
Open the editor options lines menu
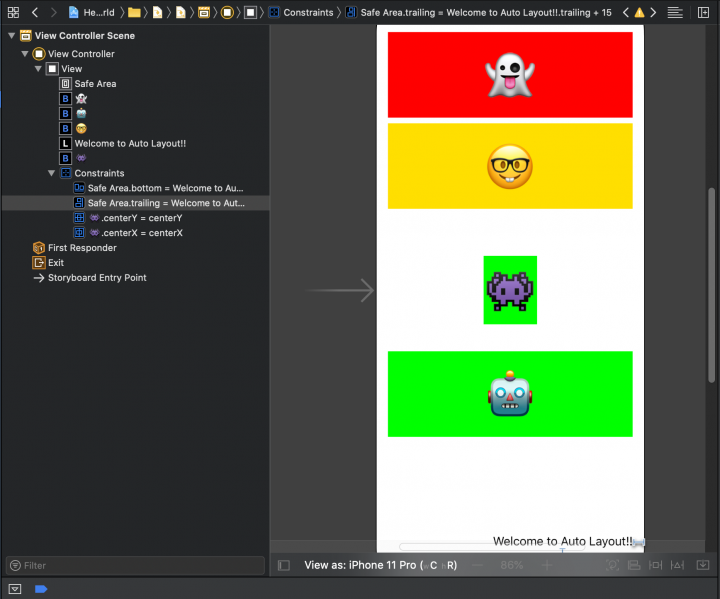[675, 12]
